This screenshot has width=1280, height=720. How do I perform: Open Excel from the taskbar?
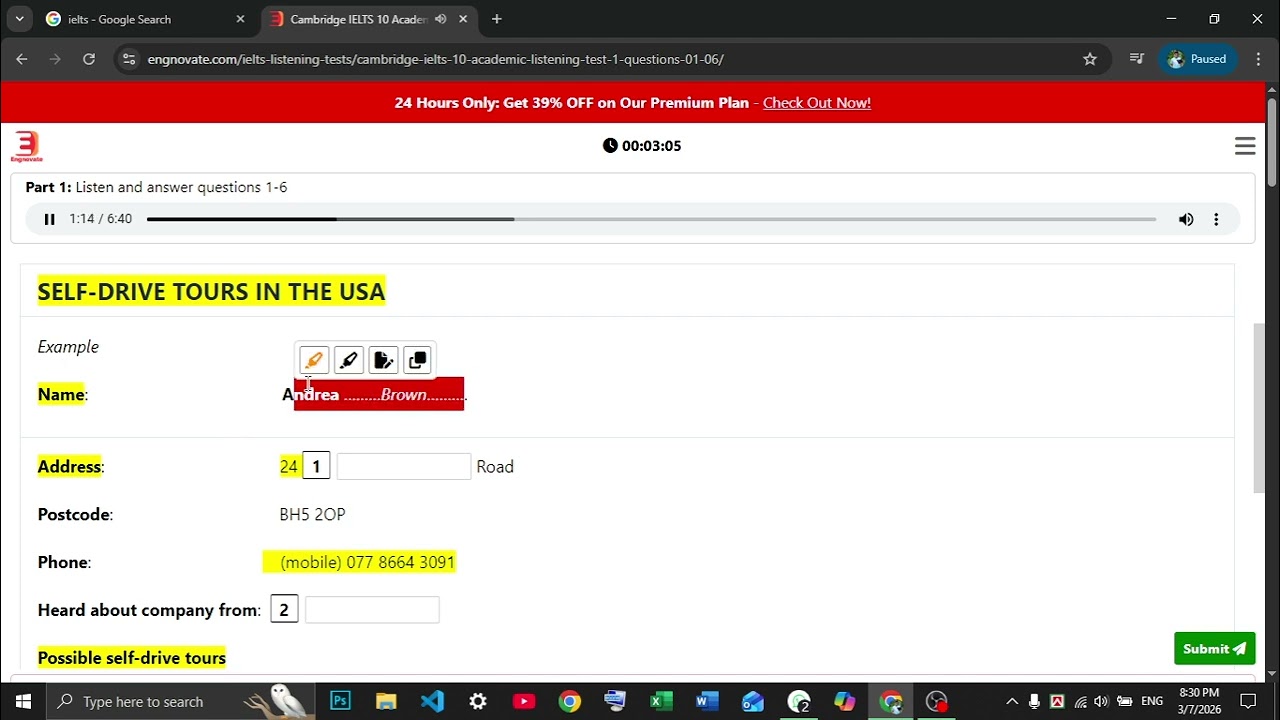[661, 701]
